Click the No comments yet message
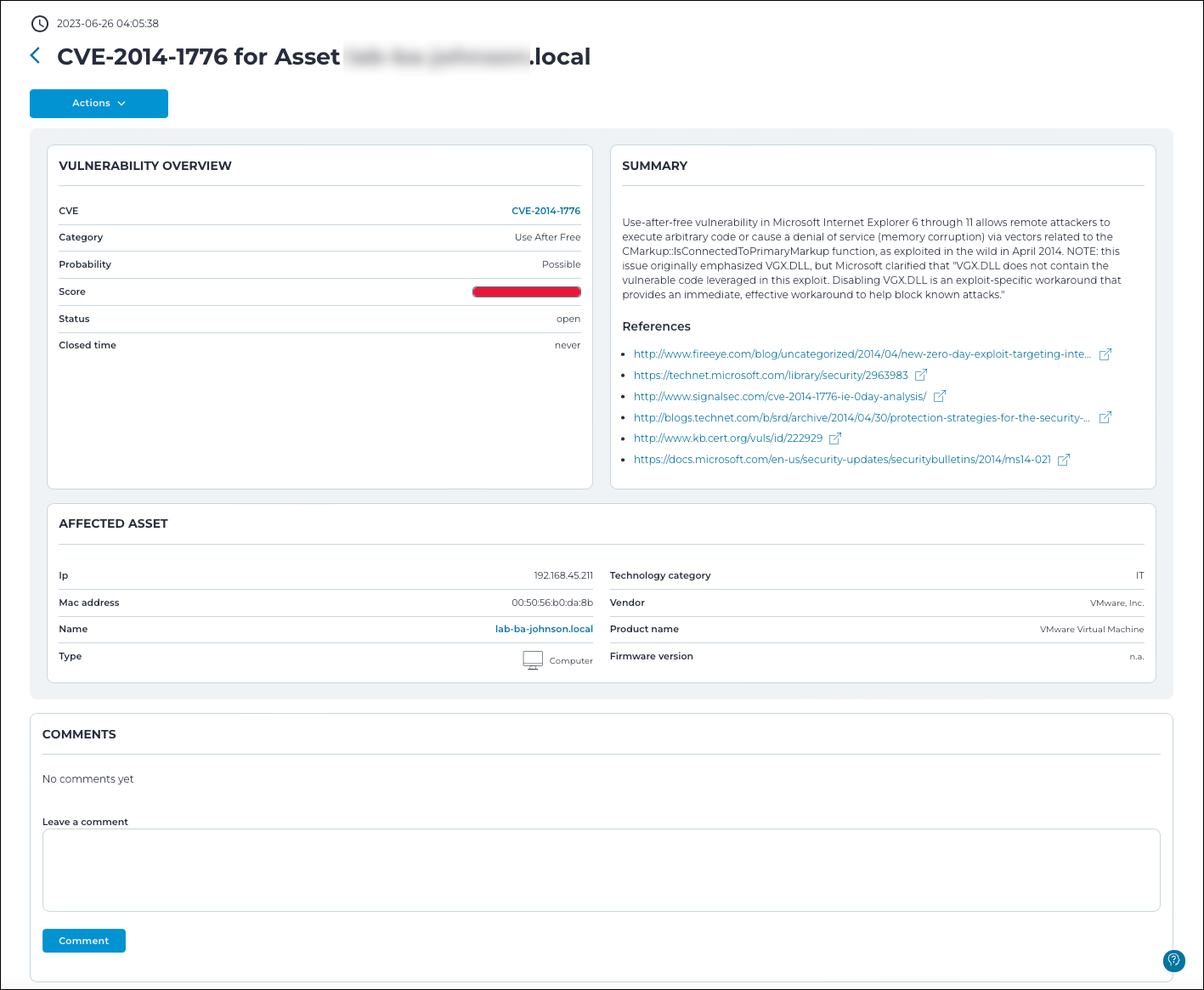Viewport: 1204px width, 990px height. pyautogui.click(x=88, y=778)
